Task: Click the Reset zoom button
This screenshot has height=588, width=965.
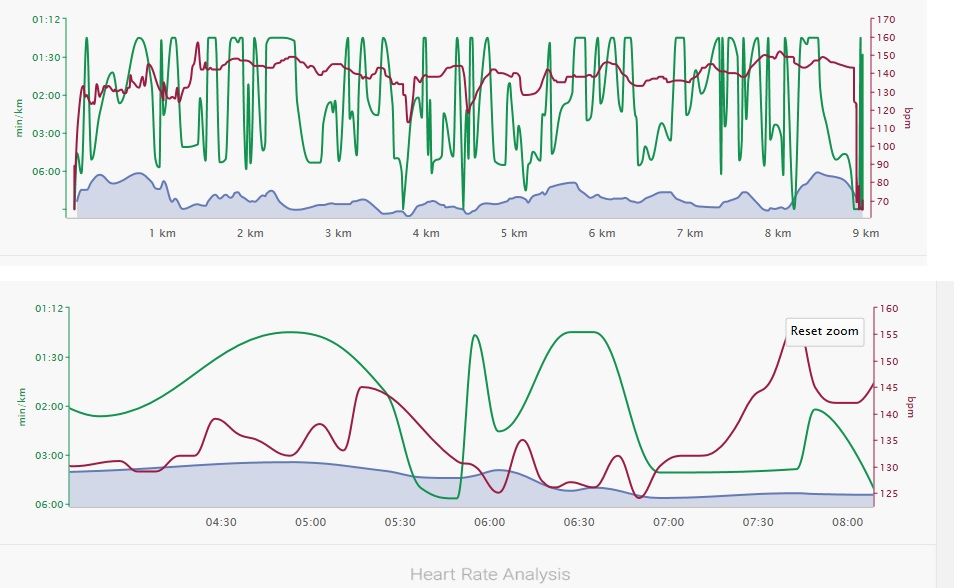Action: coord(825,331)
